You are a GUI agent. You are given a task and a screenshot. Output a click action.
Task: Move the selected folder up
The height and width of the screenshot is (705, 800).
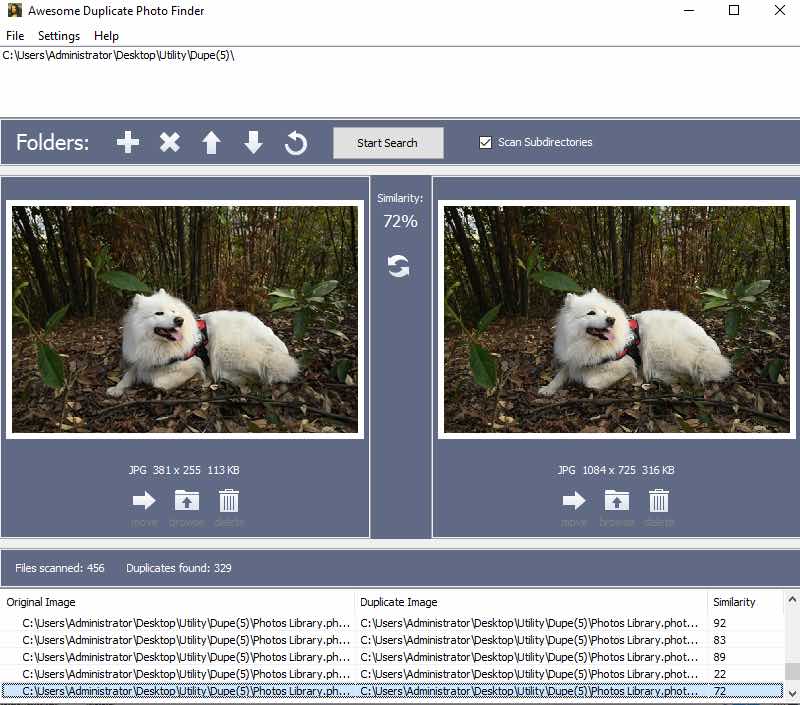point(211,142)
